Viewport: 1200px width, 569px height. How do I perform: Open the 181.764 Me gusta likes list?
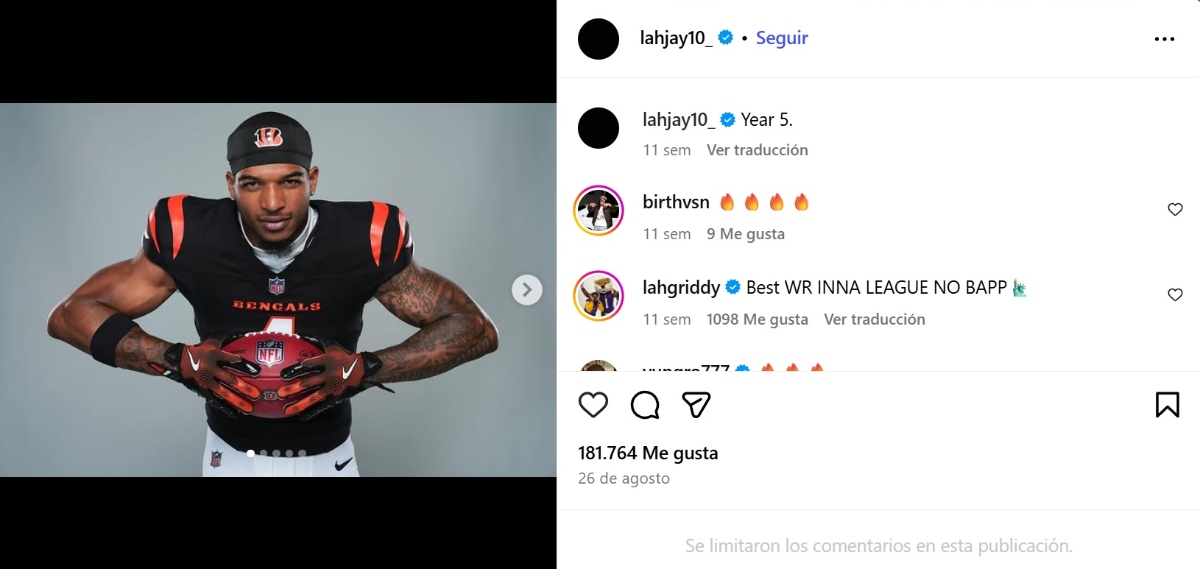[x=648, y=453]
